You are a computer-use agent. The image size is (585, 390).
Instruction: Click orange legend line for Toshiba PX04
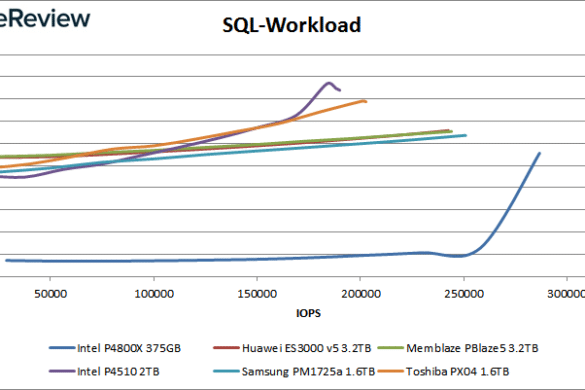[x=391, y=371]
